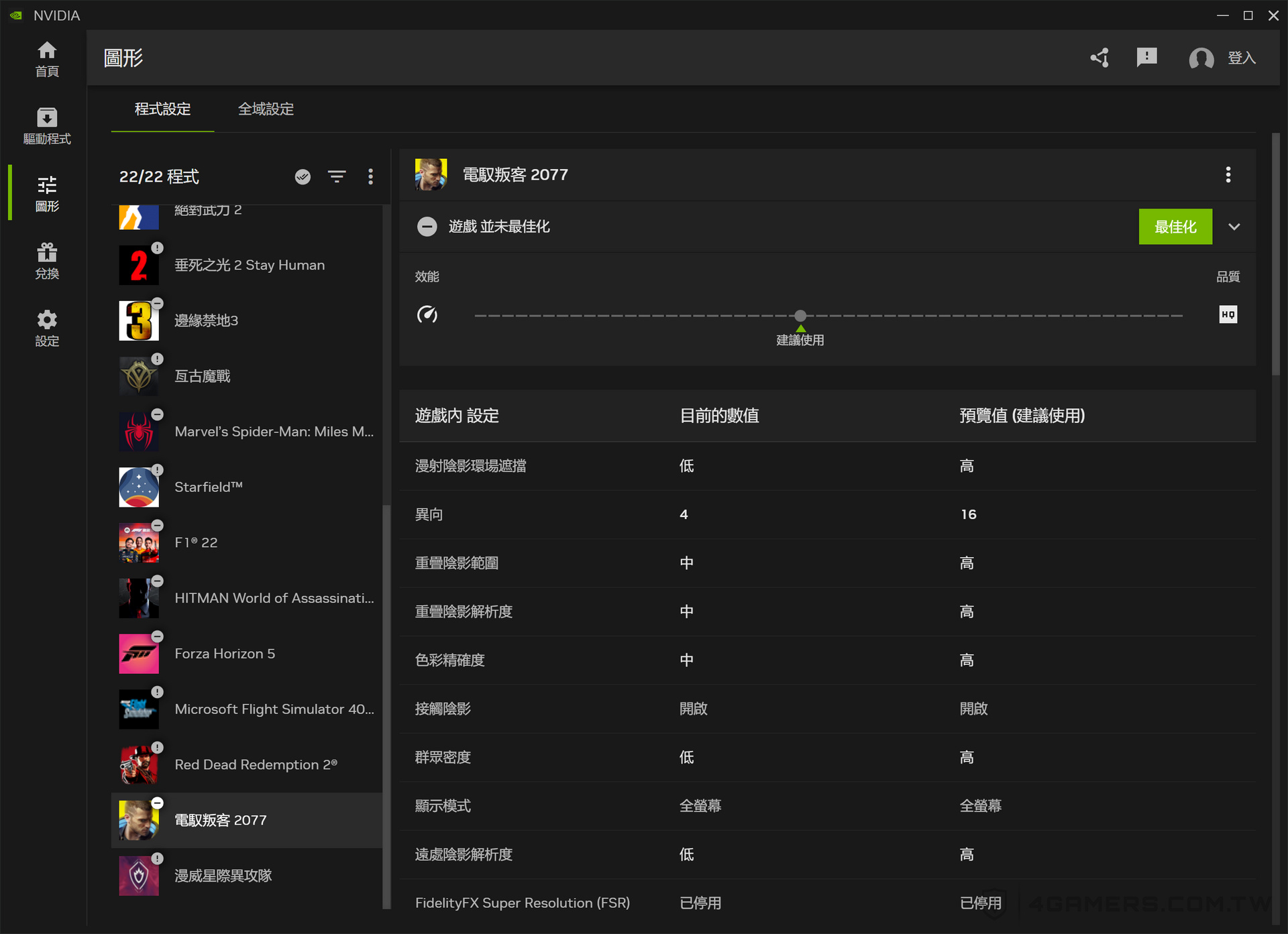Open program list more-options menu
Image resolution: width=1288 pixels, height=934 pixels.
click(x=370, y=177)
